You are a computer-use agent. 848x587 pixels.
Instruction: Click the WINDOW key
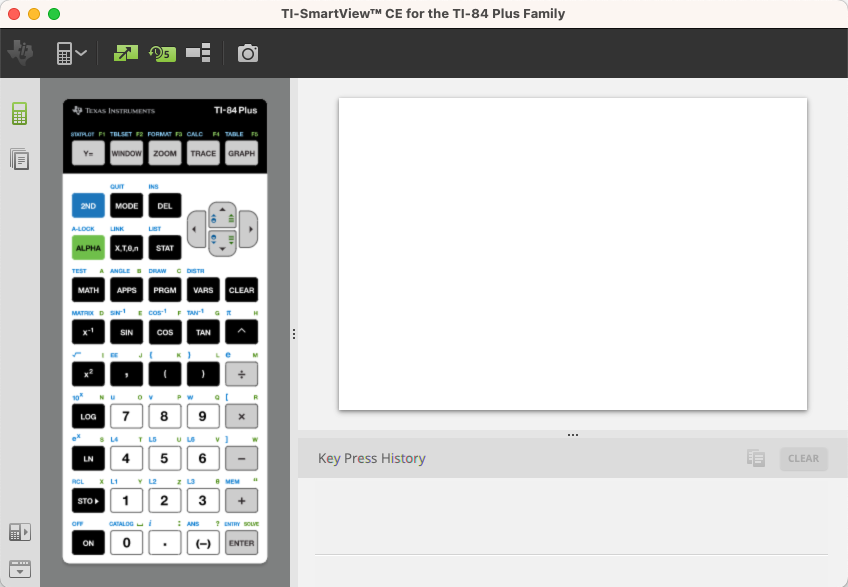pyautogui.click(x=127, y=153)
